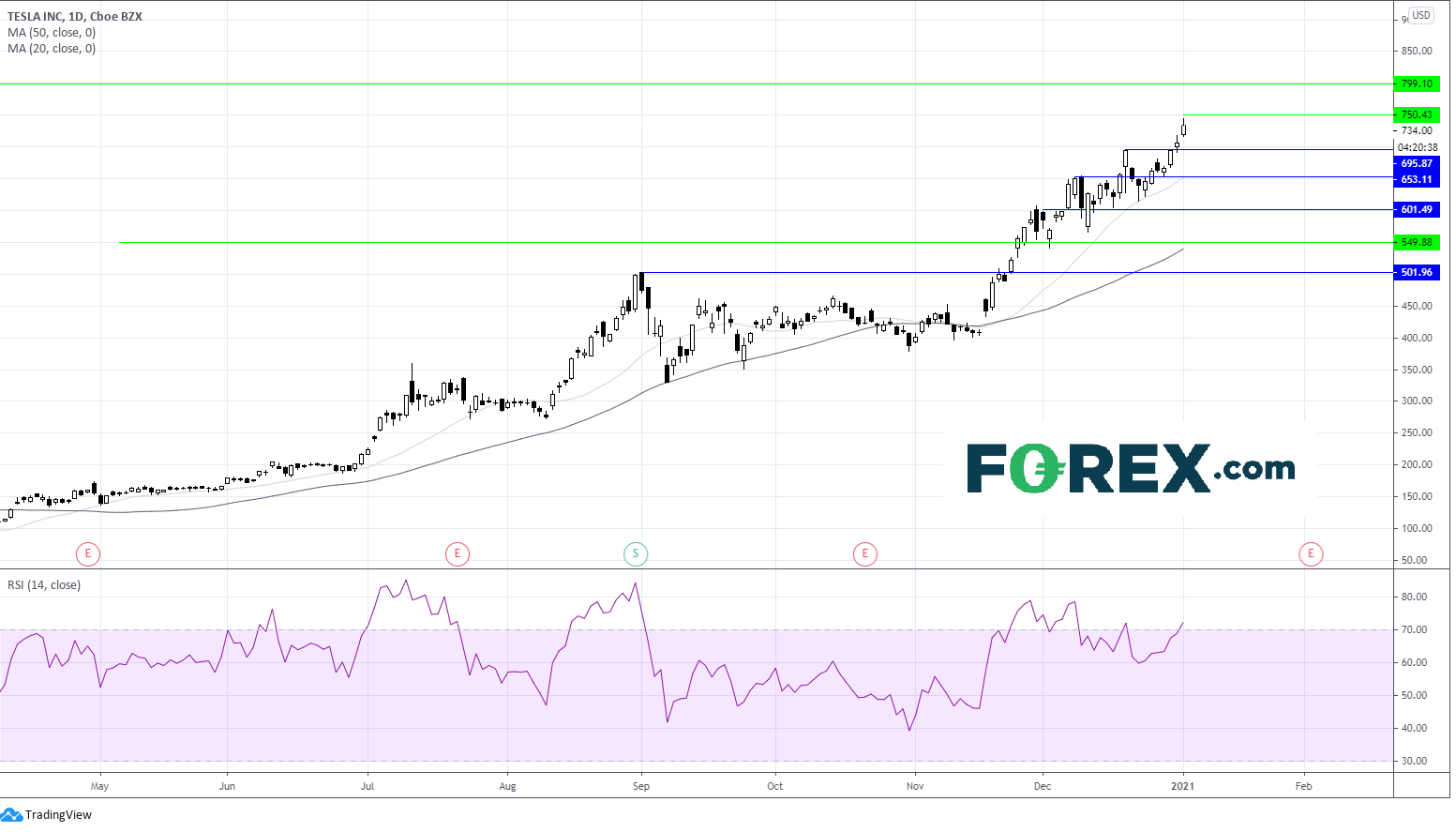Click the RSI 40.00 axis value
The width and height of the screenshot is (1456, 832).
(x=1415, y=729)
